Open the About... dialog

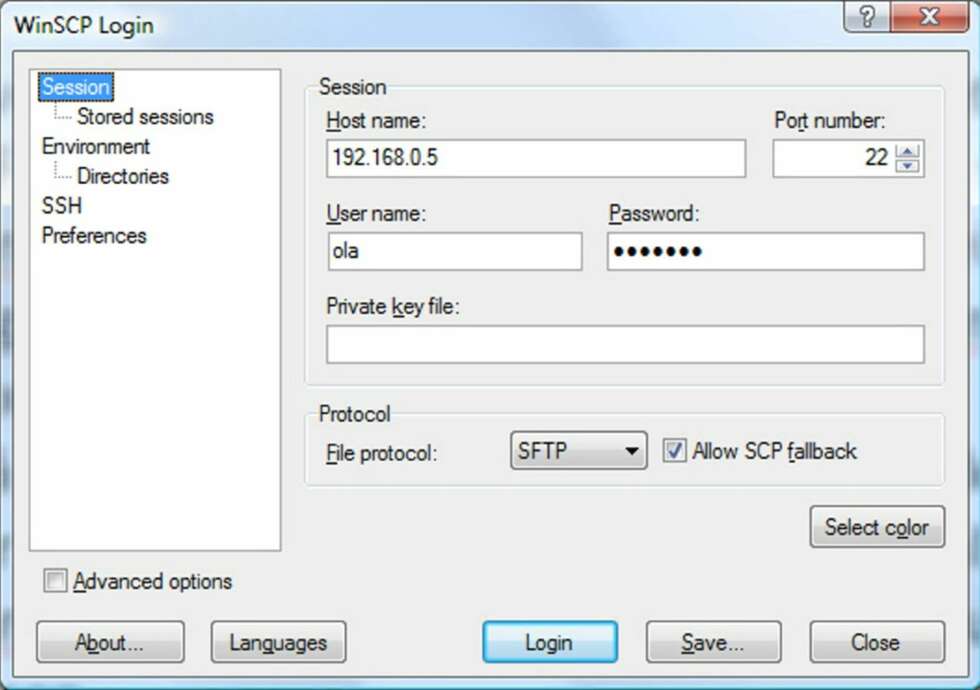110,642
